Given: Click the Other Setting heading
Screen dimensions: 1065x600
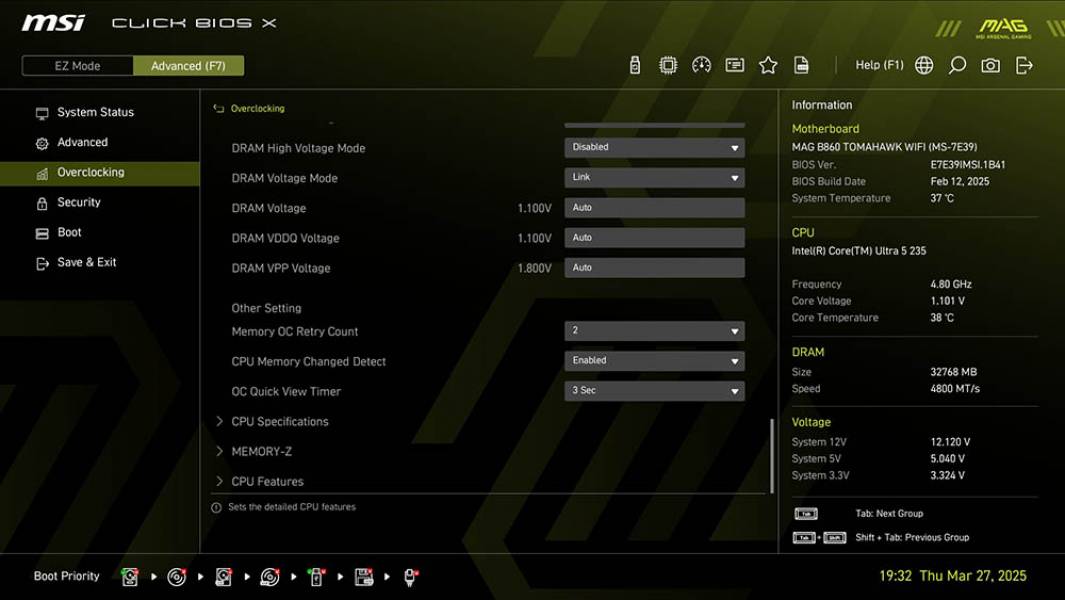Looking at the screenshot, I should [266, 308].
